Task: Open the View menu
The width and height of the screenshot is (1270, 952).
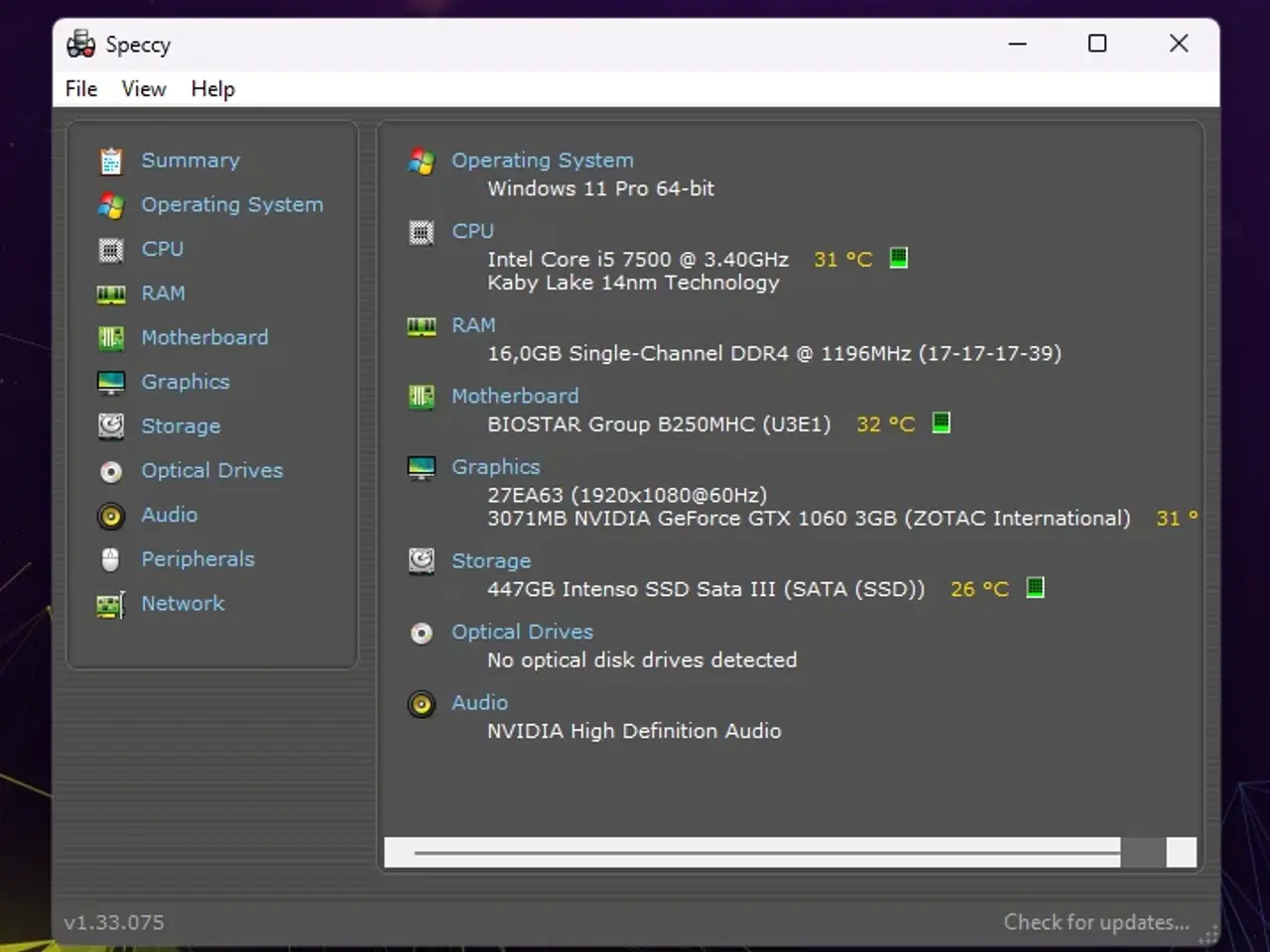Action: pos(144,88)
